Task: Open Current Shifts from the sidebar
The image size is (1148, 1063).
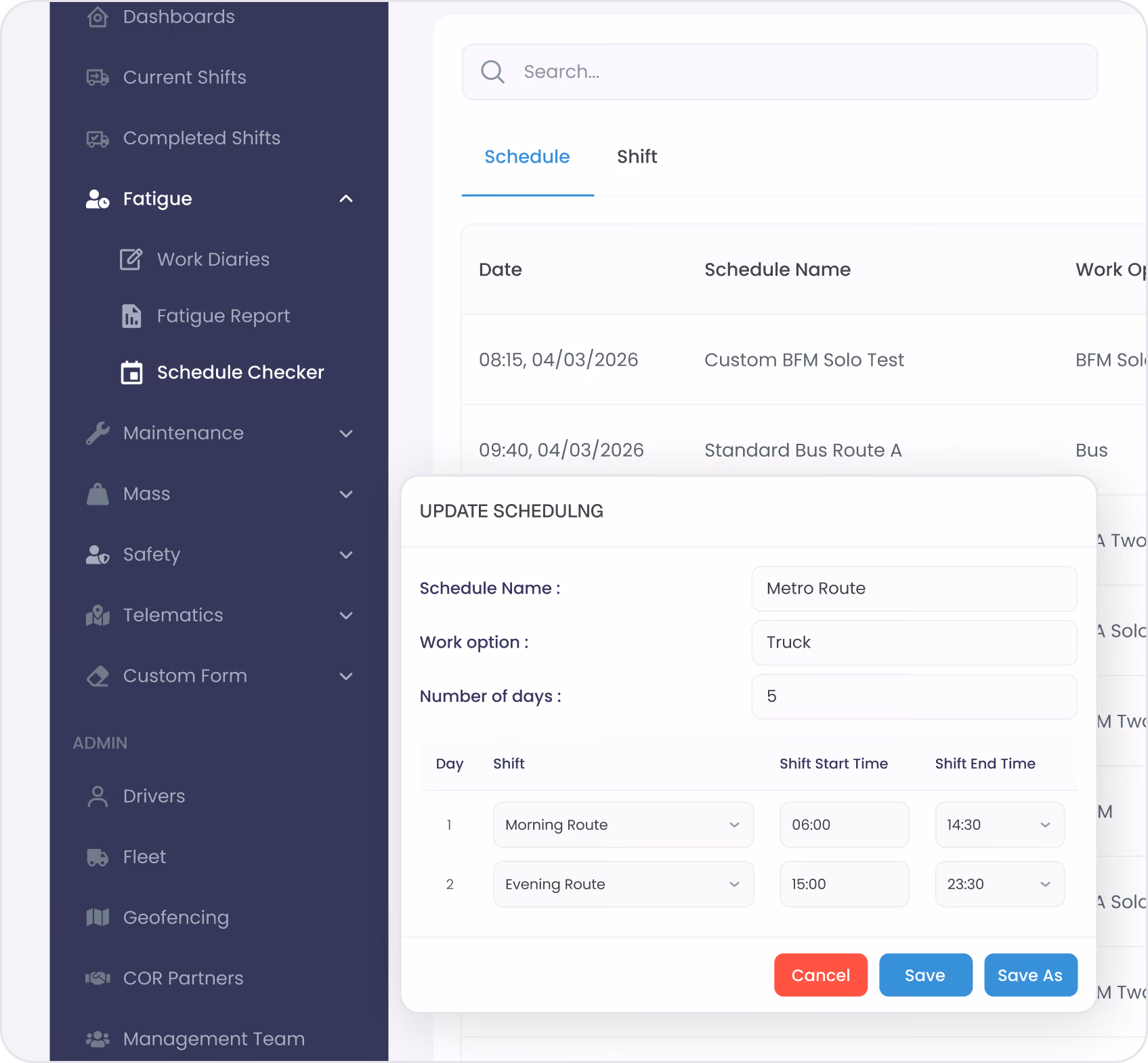Action: pos(184,78)
